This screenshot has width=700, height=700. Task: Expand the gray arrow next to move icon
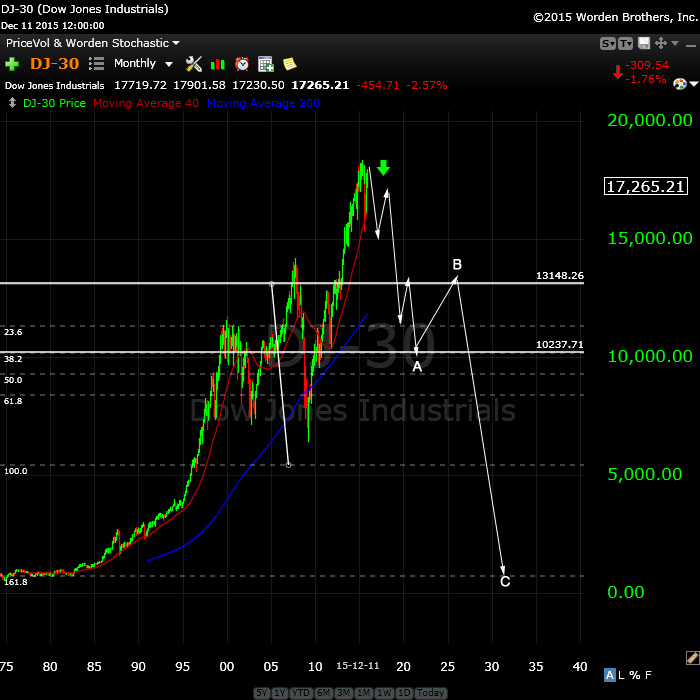click(x=675, y=43)
